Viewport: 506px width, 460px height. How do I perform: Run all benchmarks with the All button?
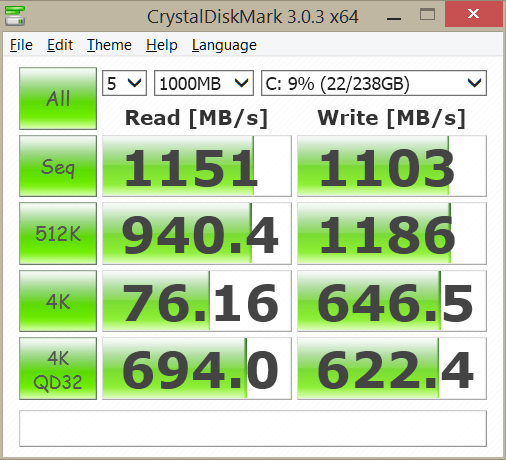pyautogui.click(x=58, y=98)
